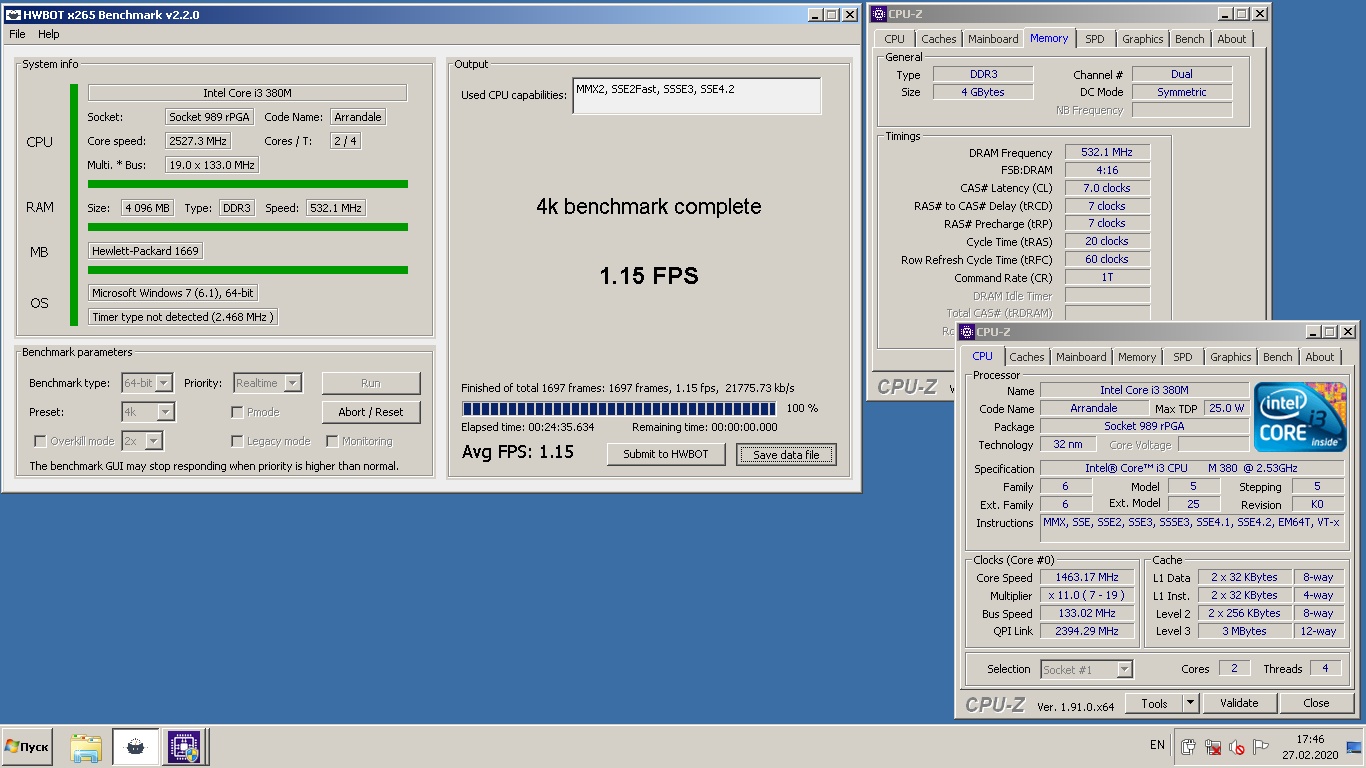Toggle the Pmode checkbox
The image size is (1366, 768).
[x=237, y=412]
